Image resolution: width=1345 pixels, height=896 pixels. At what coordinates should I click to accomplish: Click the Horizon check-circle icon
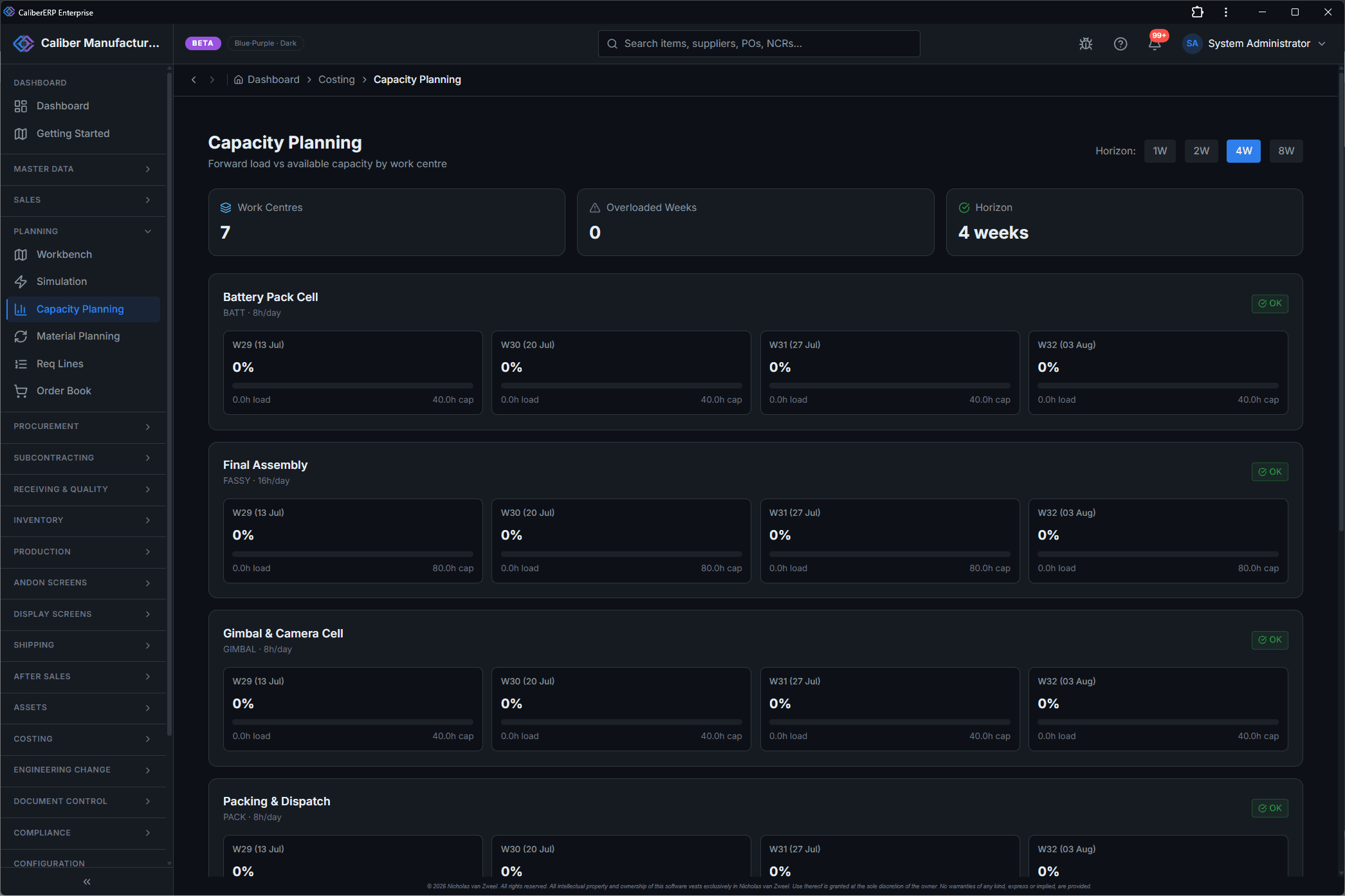click(x=964, y=208)
